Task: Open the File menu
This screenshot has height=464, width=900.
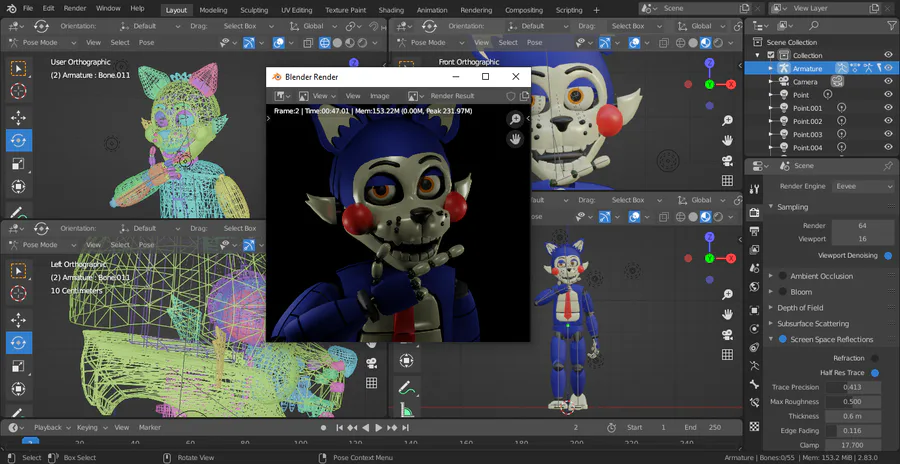Action: click(28, 9)
